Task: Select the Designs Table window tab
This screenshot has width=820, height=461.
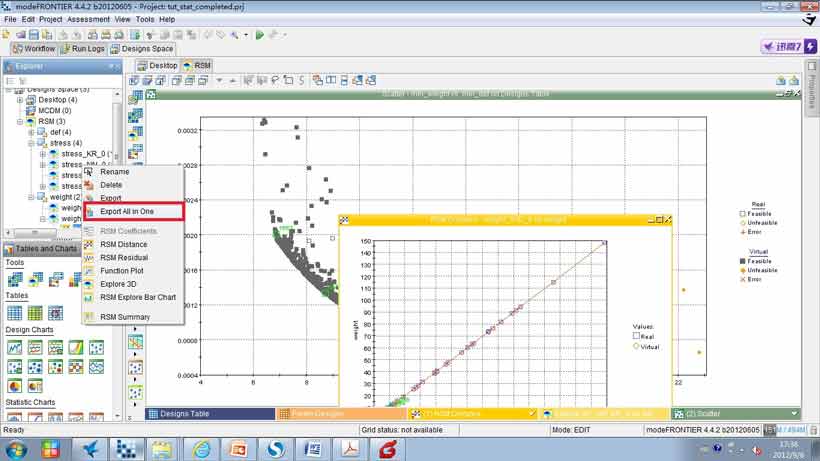Action: [x=210, y=413]
